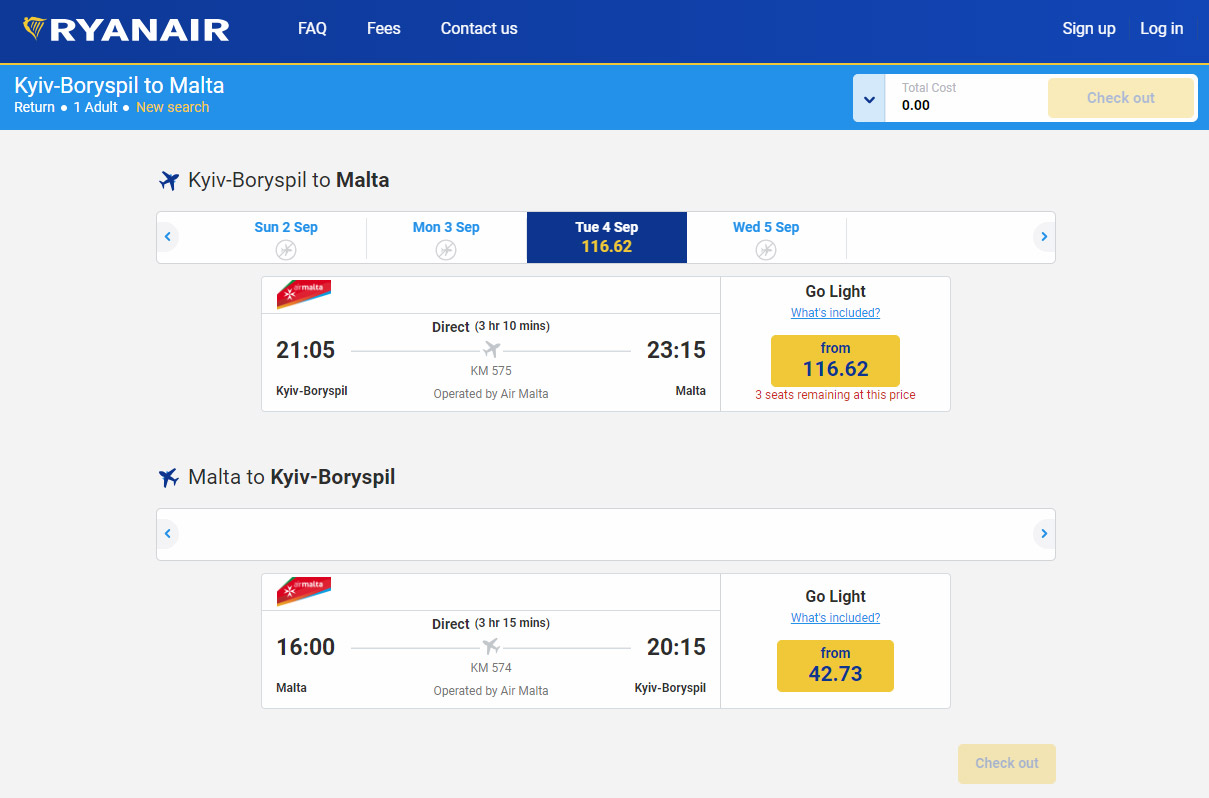Open What's included for outbound Go Light
1209x798 pixels.
[x=835, y=313]
